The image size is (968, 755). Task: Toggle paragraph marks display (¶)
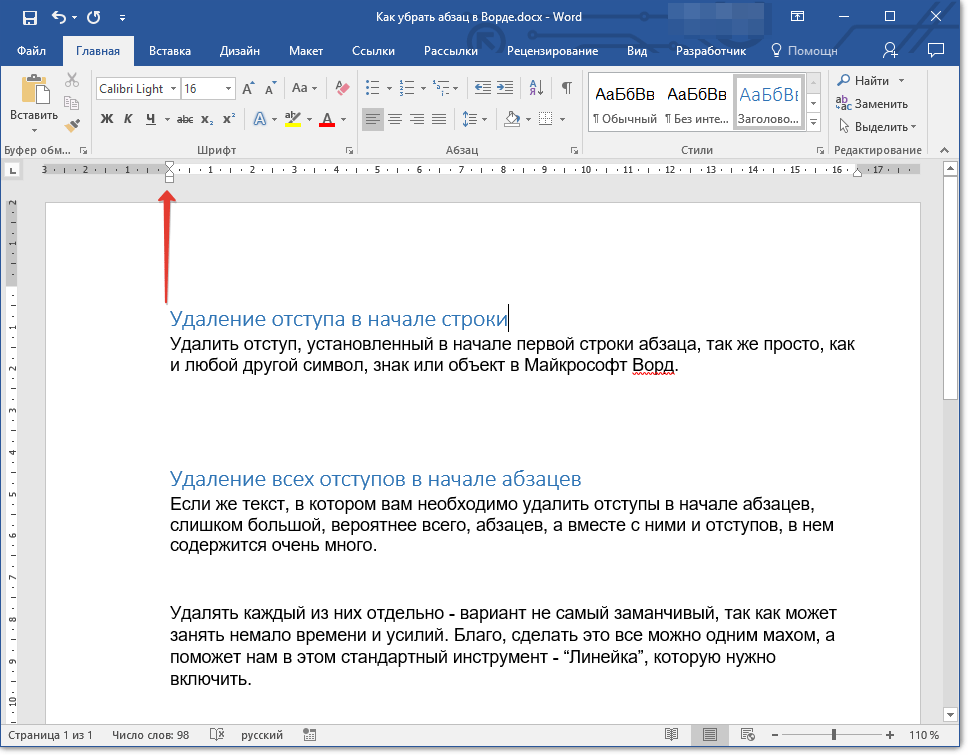point(566,88)
